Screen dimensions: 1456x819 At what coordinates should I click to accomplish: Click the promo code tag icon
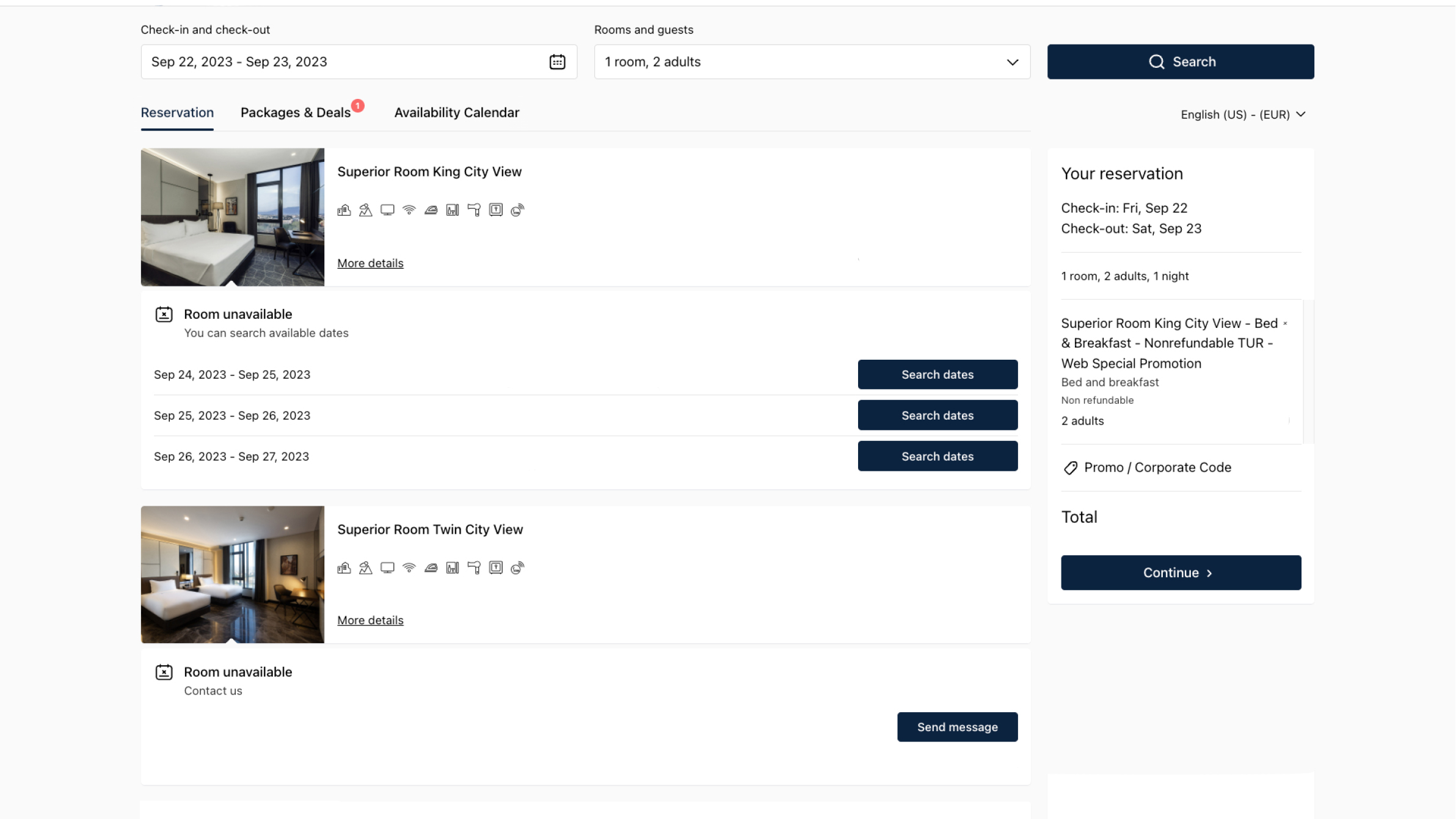coord(1070,468)
